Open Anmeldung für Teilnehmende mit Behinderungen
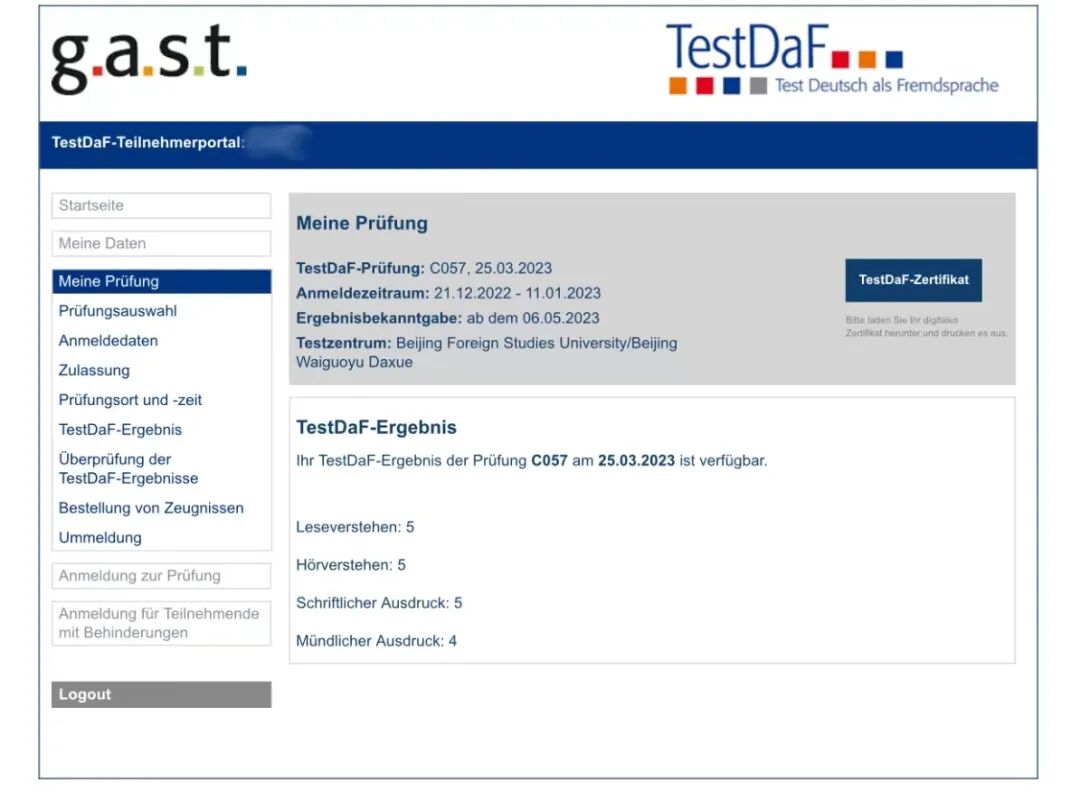Viewport: 1080px width, 812px height. pos(161,623)
